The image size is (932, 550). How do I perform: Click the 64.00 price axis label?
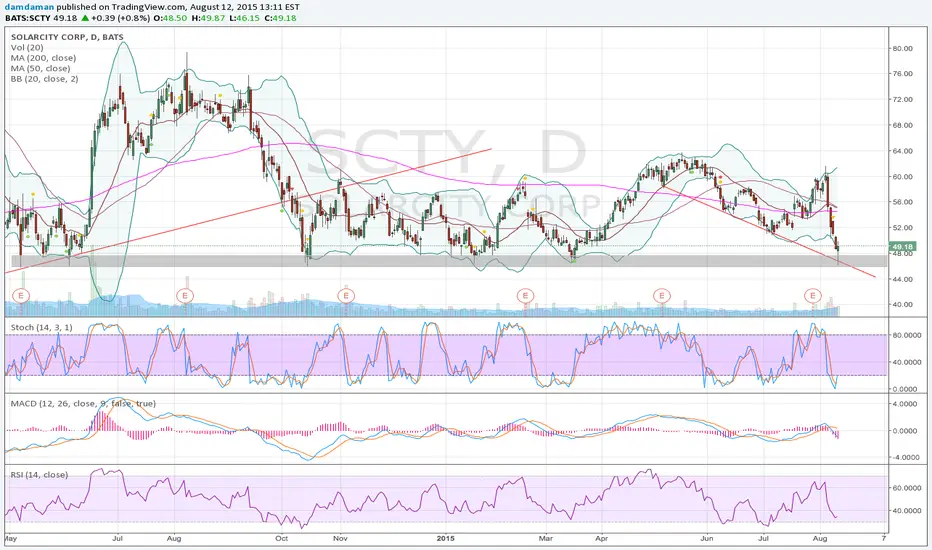click(x=902, y=151)
